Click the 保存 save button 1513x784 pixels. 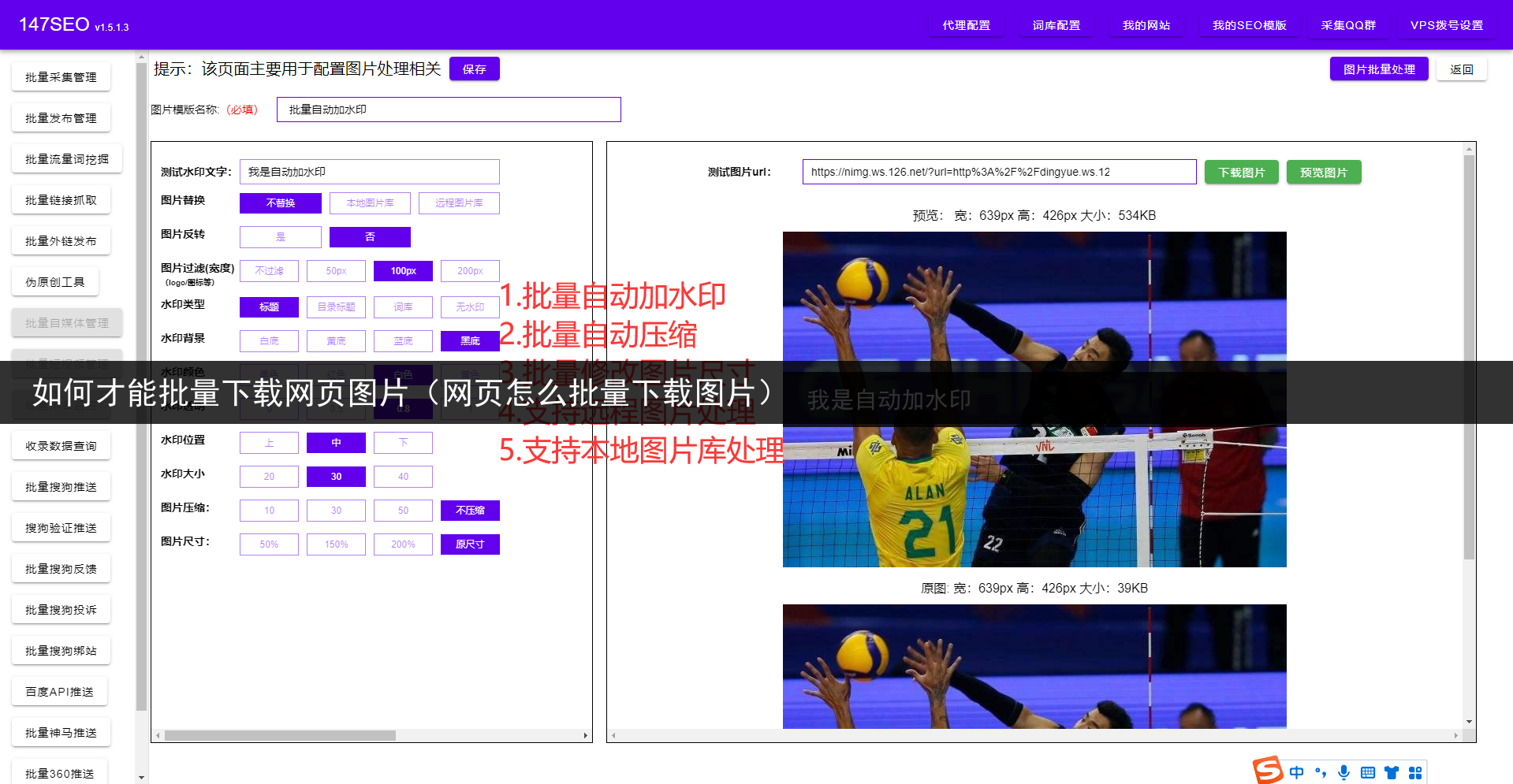click(x=474, y=69)
